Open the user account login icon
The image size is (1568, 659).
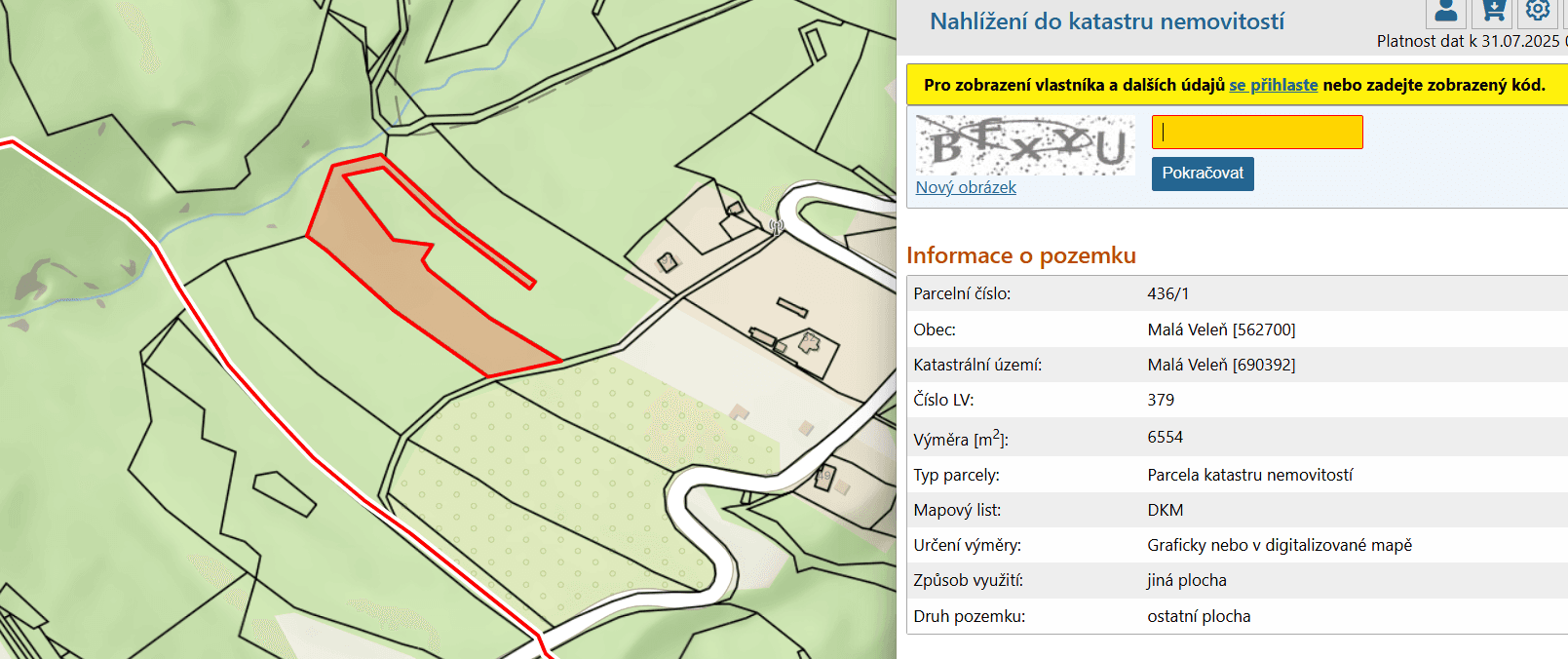[x=1446, y=12]
